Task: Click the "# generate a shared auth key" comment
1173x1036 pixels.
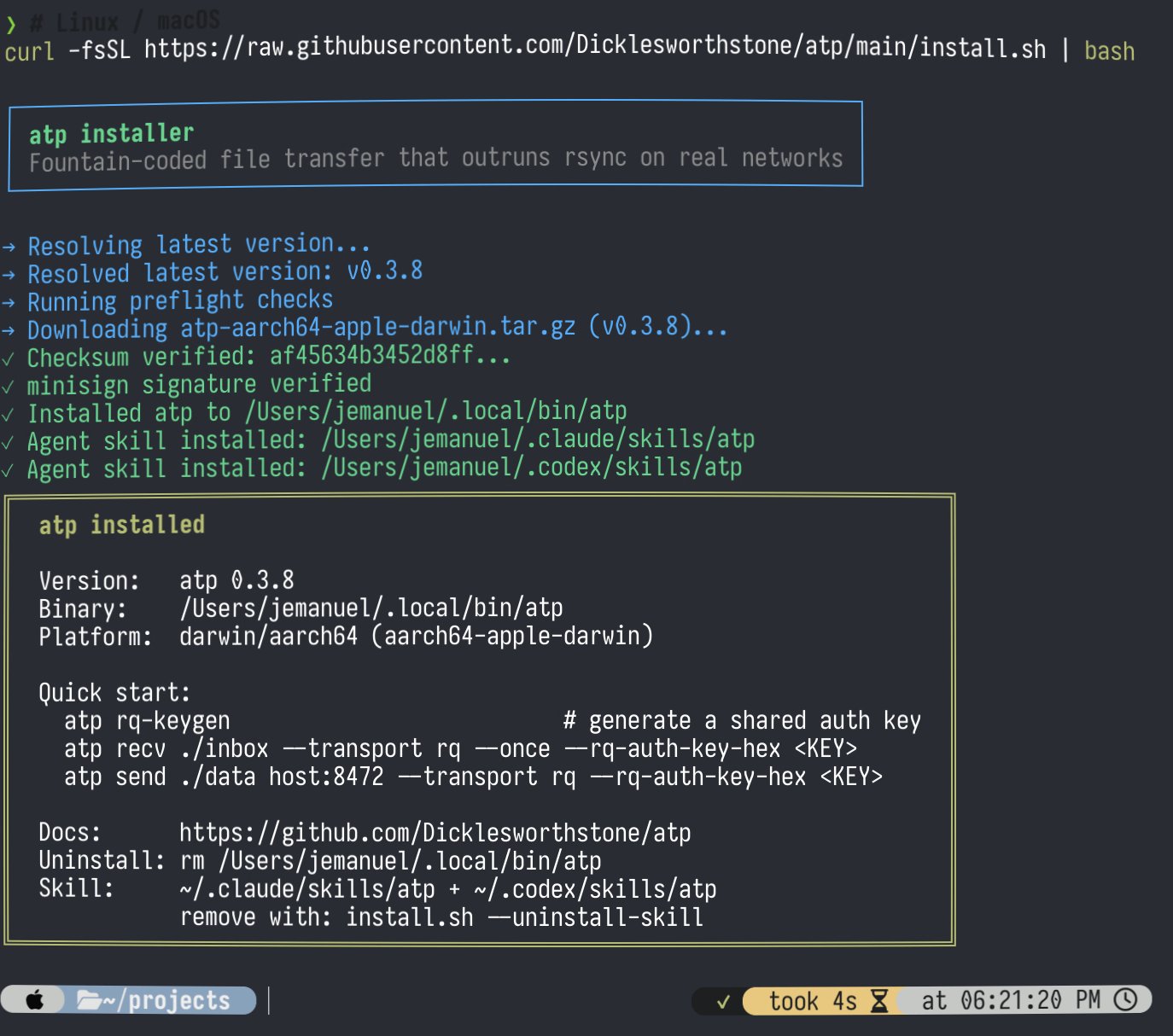Action: tap(742, 721)
